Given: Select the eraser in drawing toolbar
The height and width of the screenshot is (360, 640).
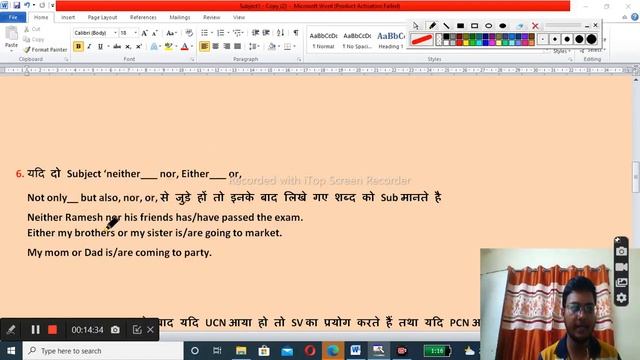Looking at the screenshot, I should 520,26.
